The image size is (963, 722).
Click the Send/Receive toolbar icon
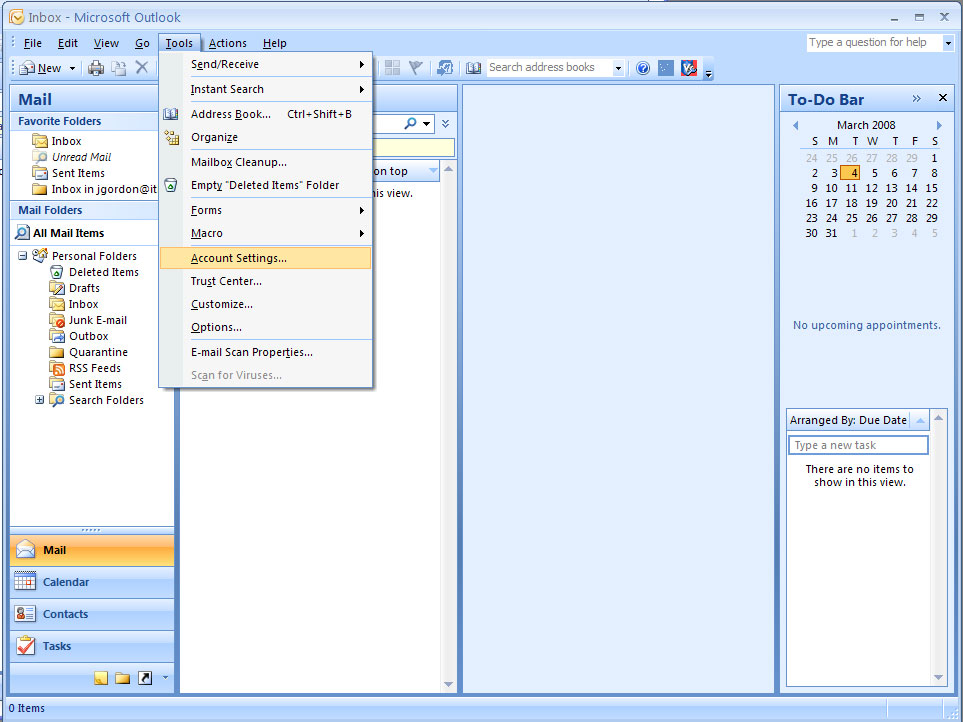pos(445,68)
